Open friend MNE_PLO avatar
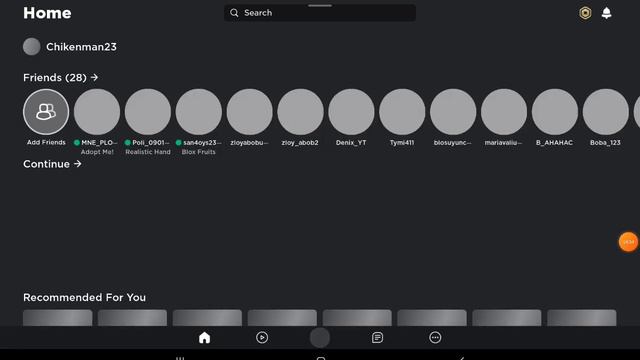The width and height of the screenshot is (640, 360). pos(97,112)
